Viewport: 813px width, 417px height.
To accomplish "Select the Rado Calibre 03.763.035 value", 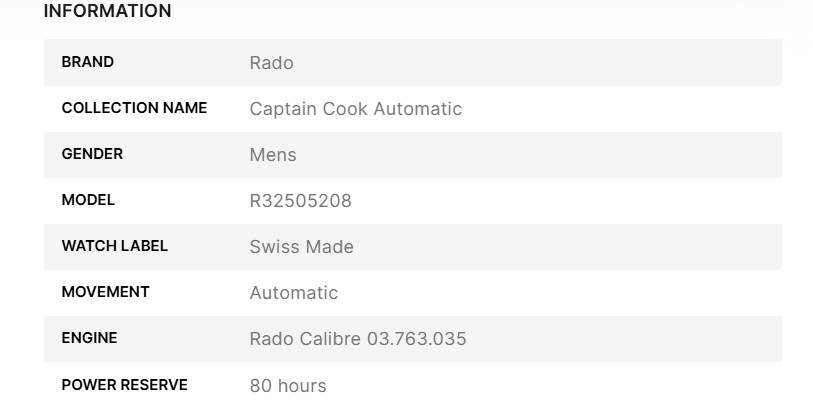I will coord(357,339).
